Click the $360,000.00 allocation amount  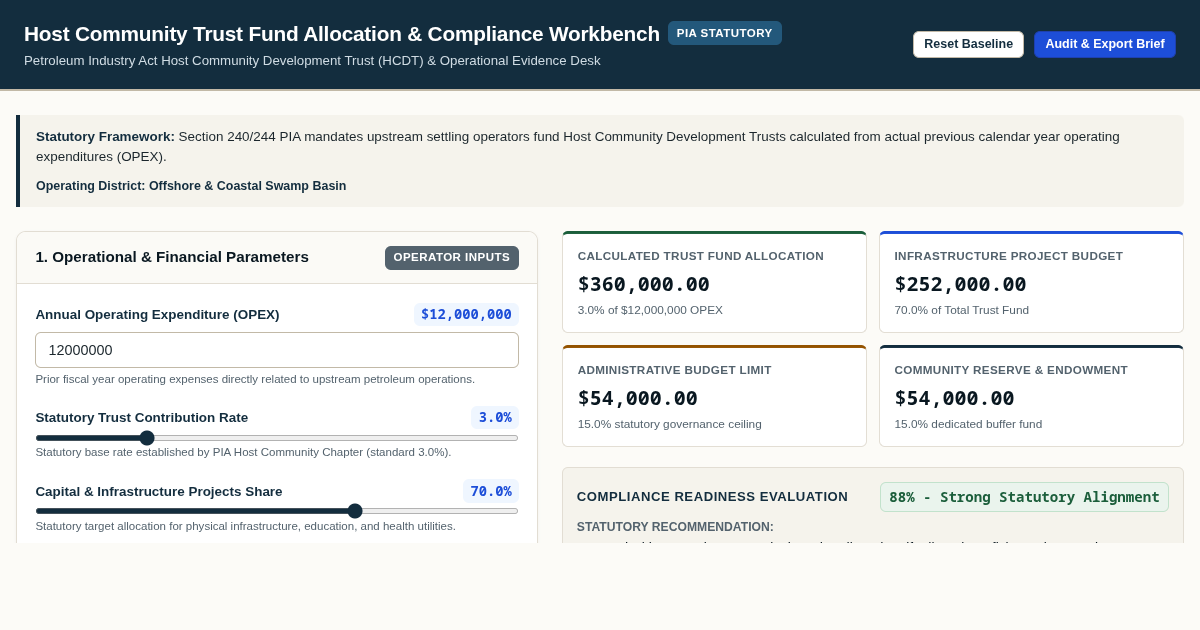point(643,284)
